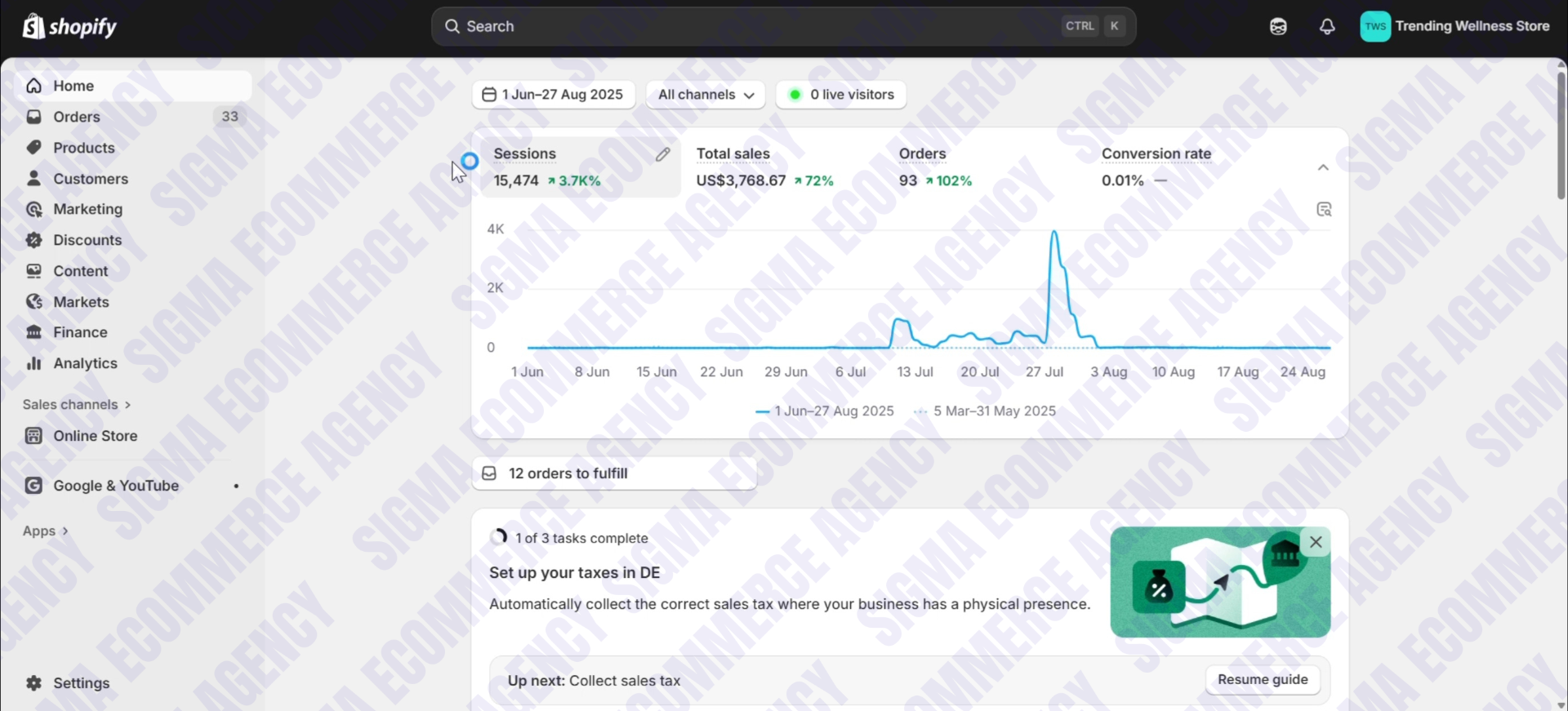This screenshot has width=1568, height=711.
Task: Open Trending Wellness Store account menu
Action: (1455, 26)
